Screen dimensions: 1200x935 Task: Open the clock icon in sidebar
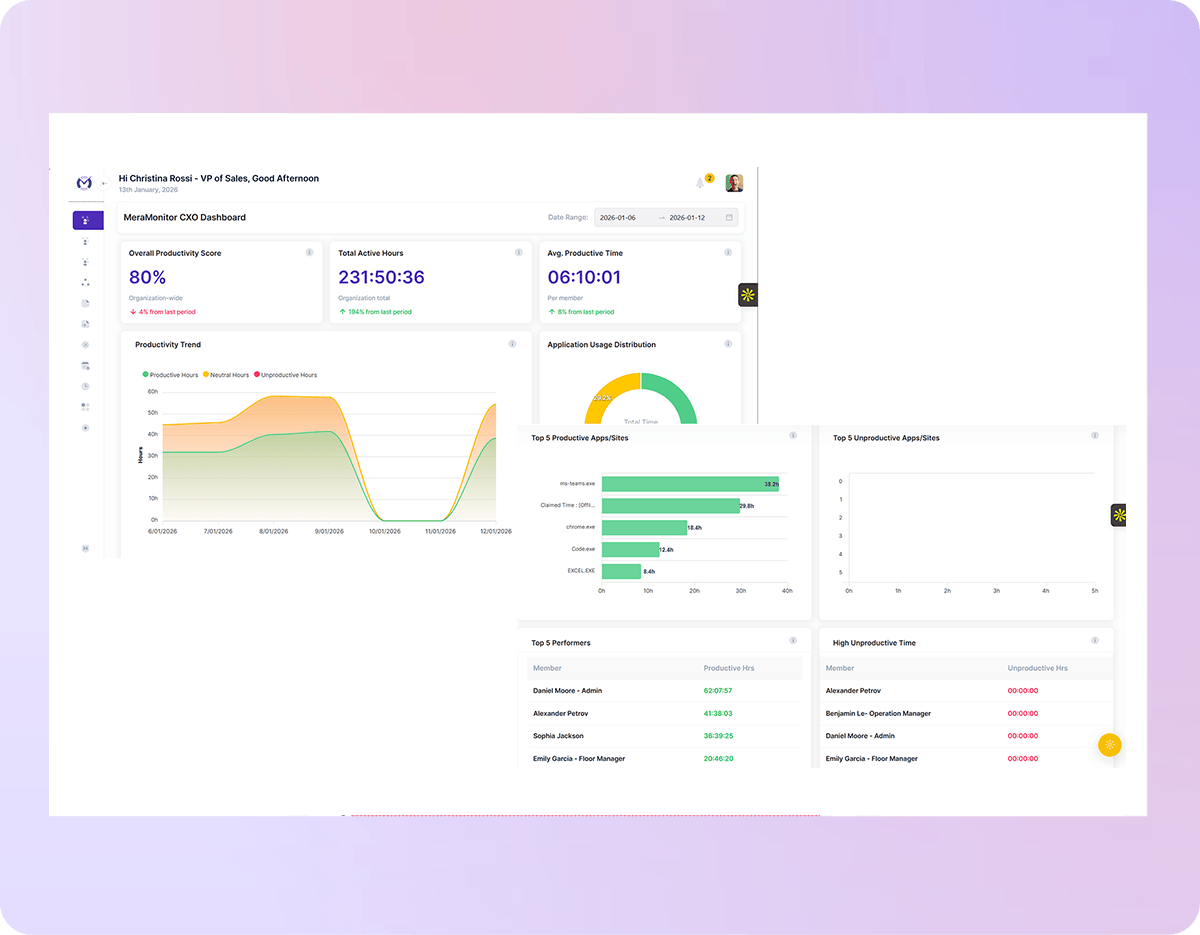85,386
